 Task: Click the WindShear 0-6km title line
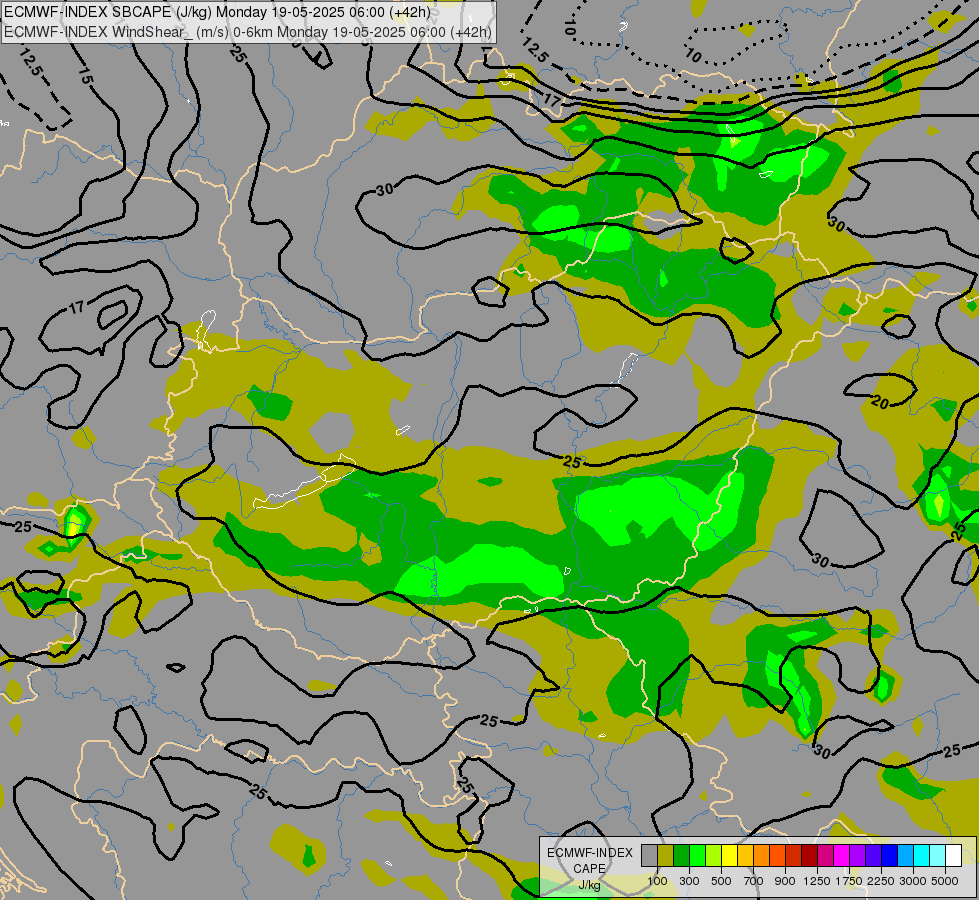(248, 32)
